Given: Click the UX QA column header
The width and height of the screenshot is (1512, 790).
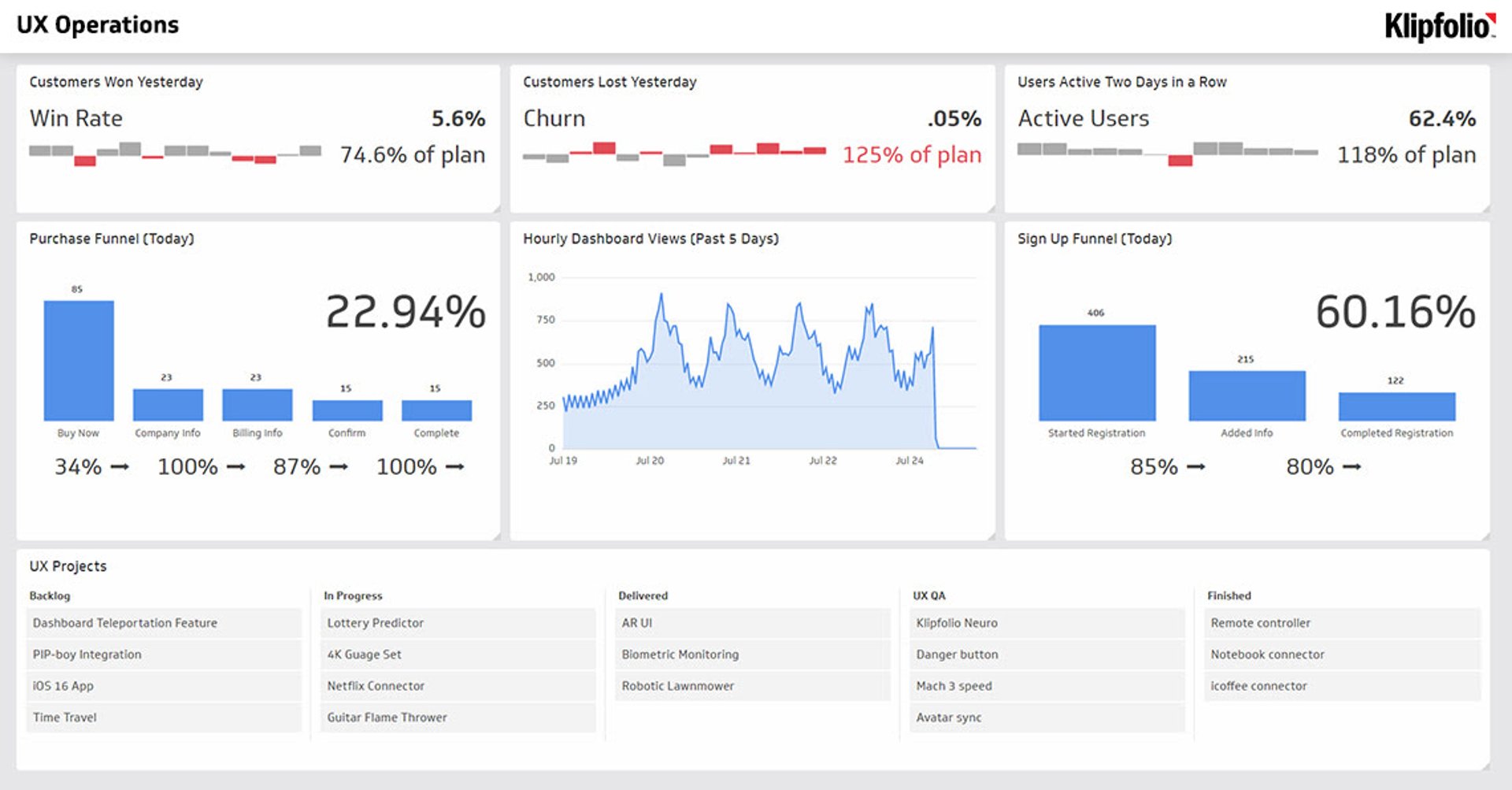Looking at the screenshot, I should coord(929,596).
